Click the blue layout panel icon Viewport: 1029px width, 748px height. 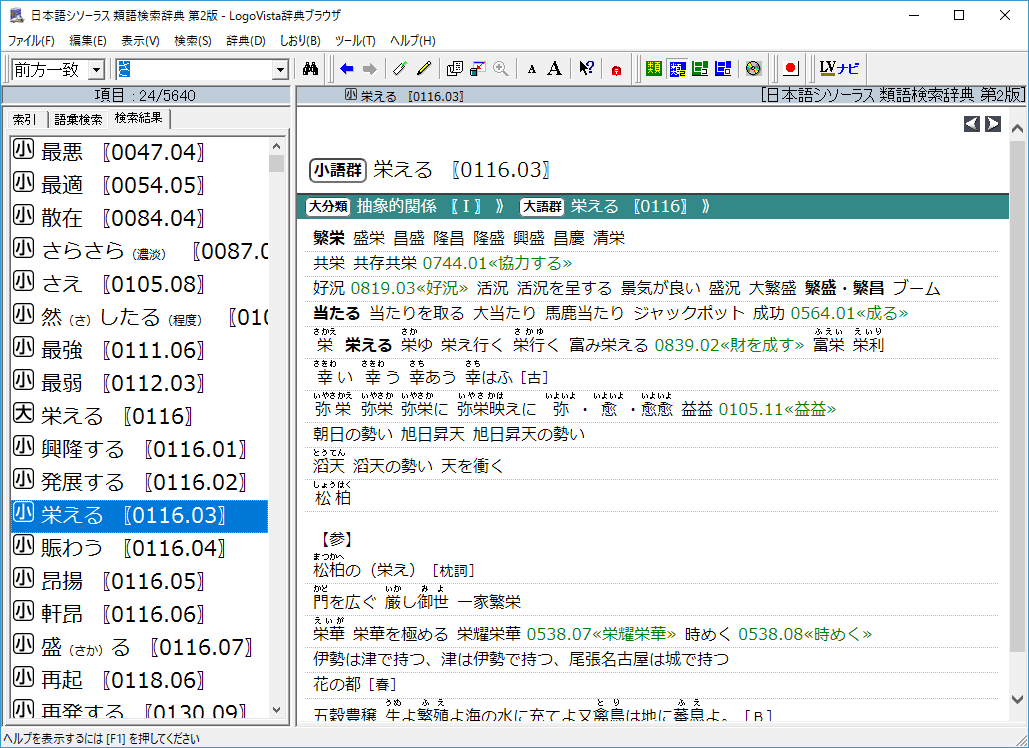coord(723,68)
